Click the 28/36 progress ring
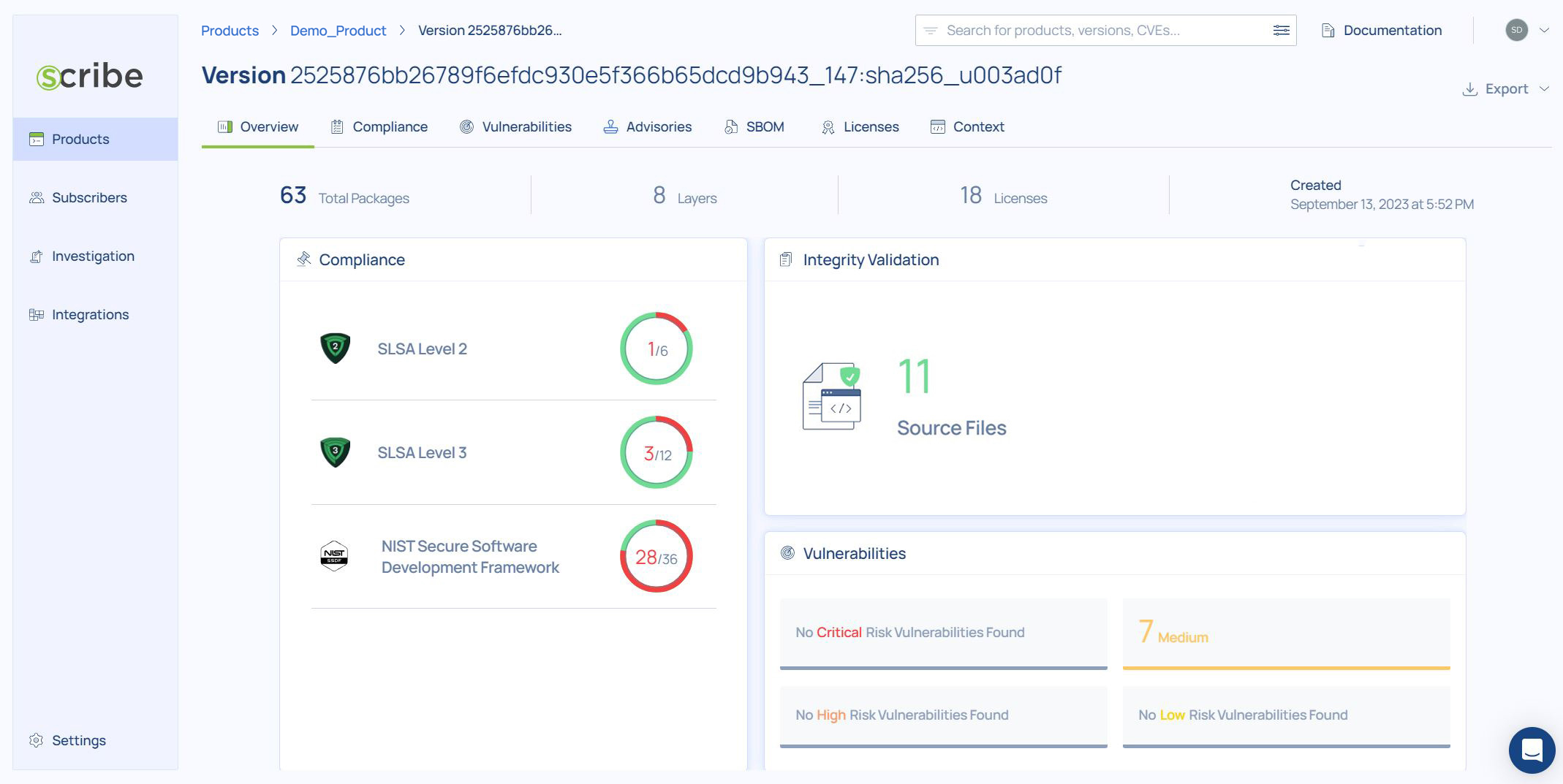 (x=656, y=556)
